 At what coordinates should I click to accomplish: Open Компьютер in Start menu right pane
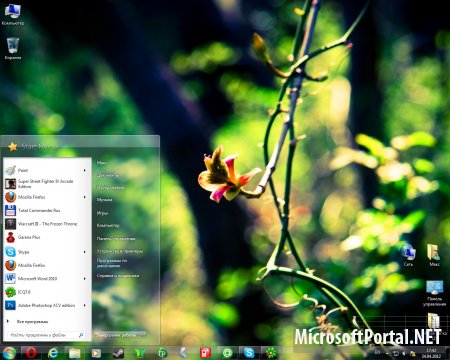108,225
